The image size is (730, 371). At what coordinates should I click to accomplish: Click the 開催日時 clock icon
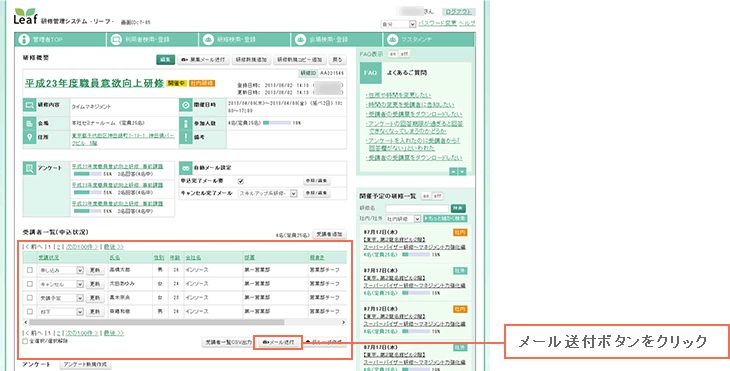(x=186, y=105)
